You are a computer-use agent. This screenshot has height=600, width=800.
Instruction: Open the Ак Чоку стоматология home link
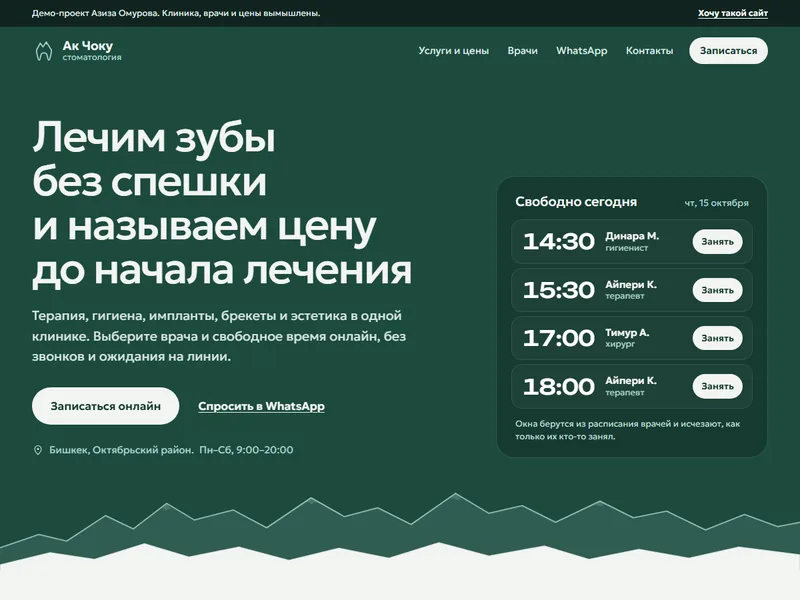[x=79, y=51]
